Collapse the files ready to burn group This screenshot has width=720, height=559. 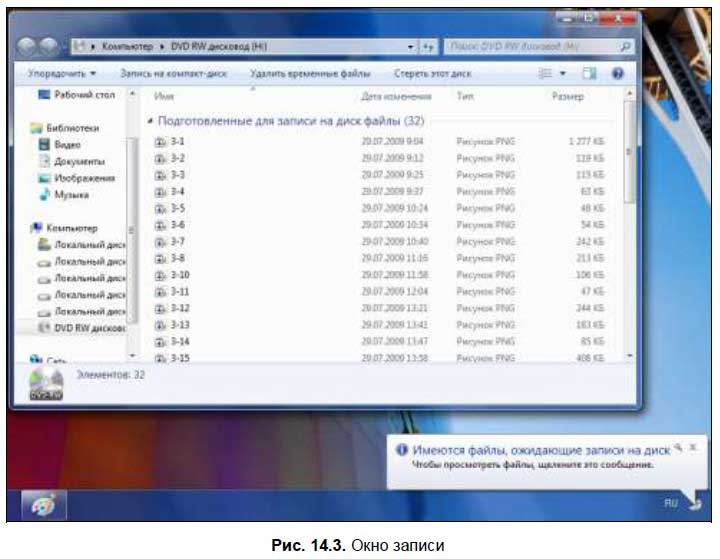[x=150, y=120]
